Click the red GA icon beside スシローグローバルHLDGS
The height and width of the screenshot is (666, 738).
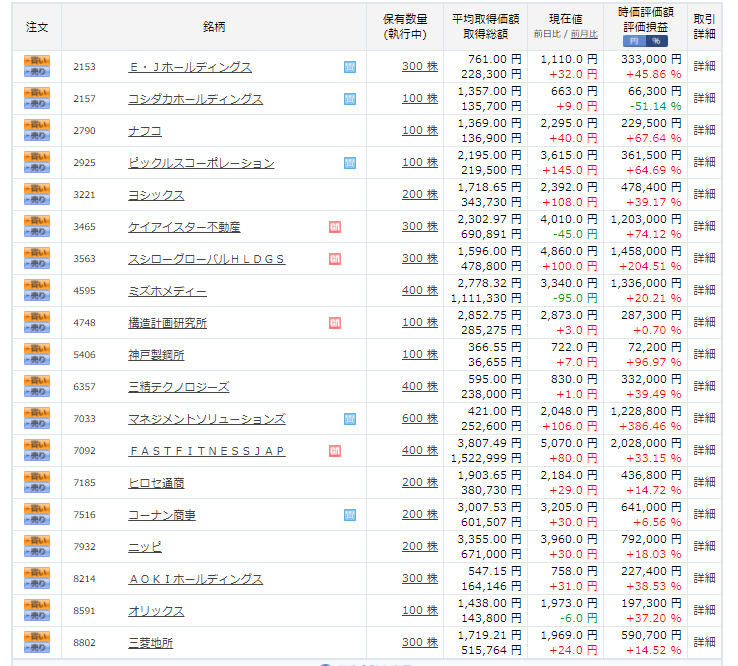tap(335, 259)
